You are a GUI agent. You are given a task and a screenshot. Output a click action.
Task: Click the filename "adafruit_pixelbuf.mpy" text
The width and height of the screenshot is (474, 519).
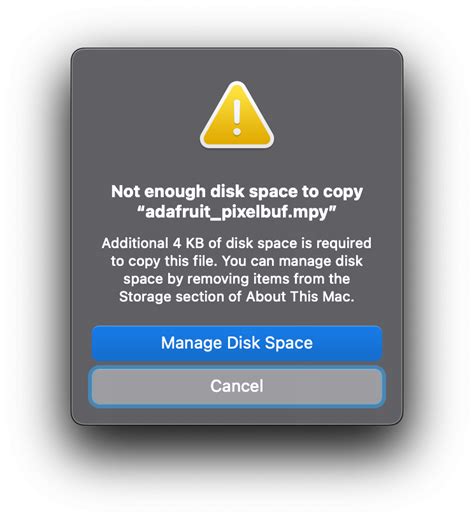tap(237, 212)
